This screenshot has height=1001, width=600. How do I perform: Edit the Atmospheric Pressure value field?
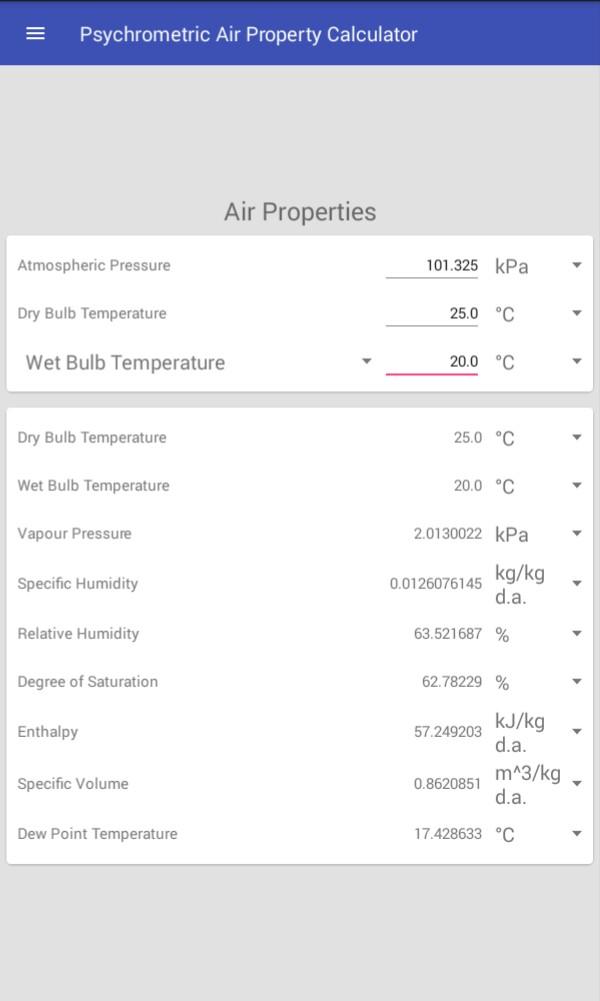pos(432,266)
